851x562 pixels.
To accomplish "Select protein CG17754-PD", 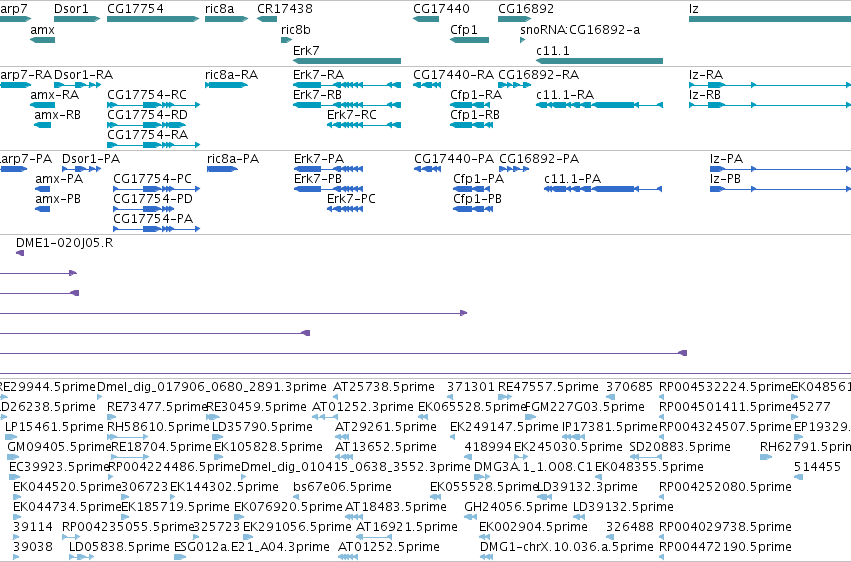I will [143, 209].
